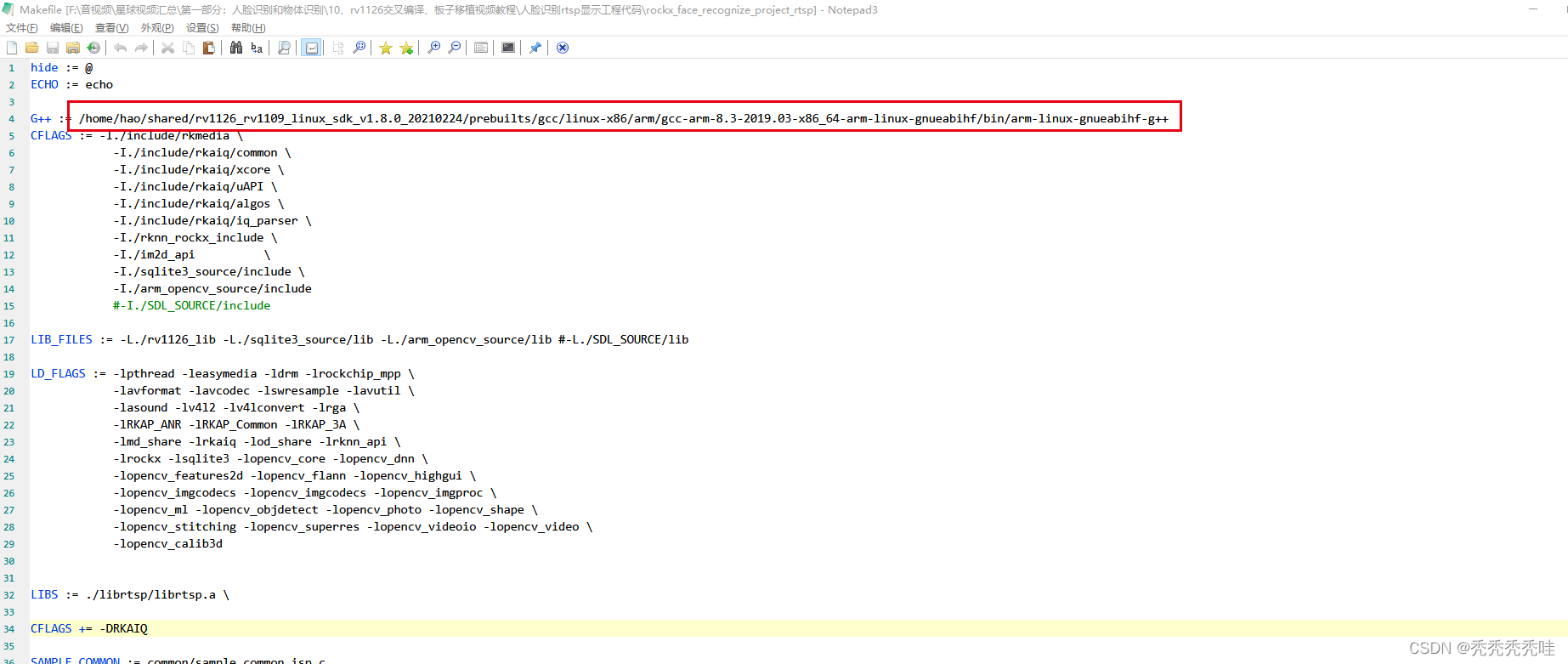1568x664 pixels.
Task: Click line number 30 in the margin
Action: [9, 560]
